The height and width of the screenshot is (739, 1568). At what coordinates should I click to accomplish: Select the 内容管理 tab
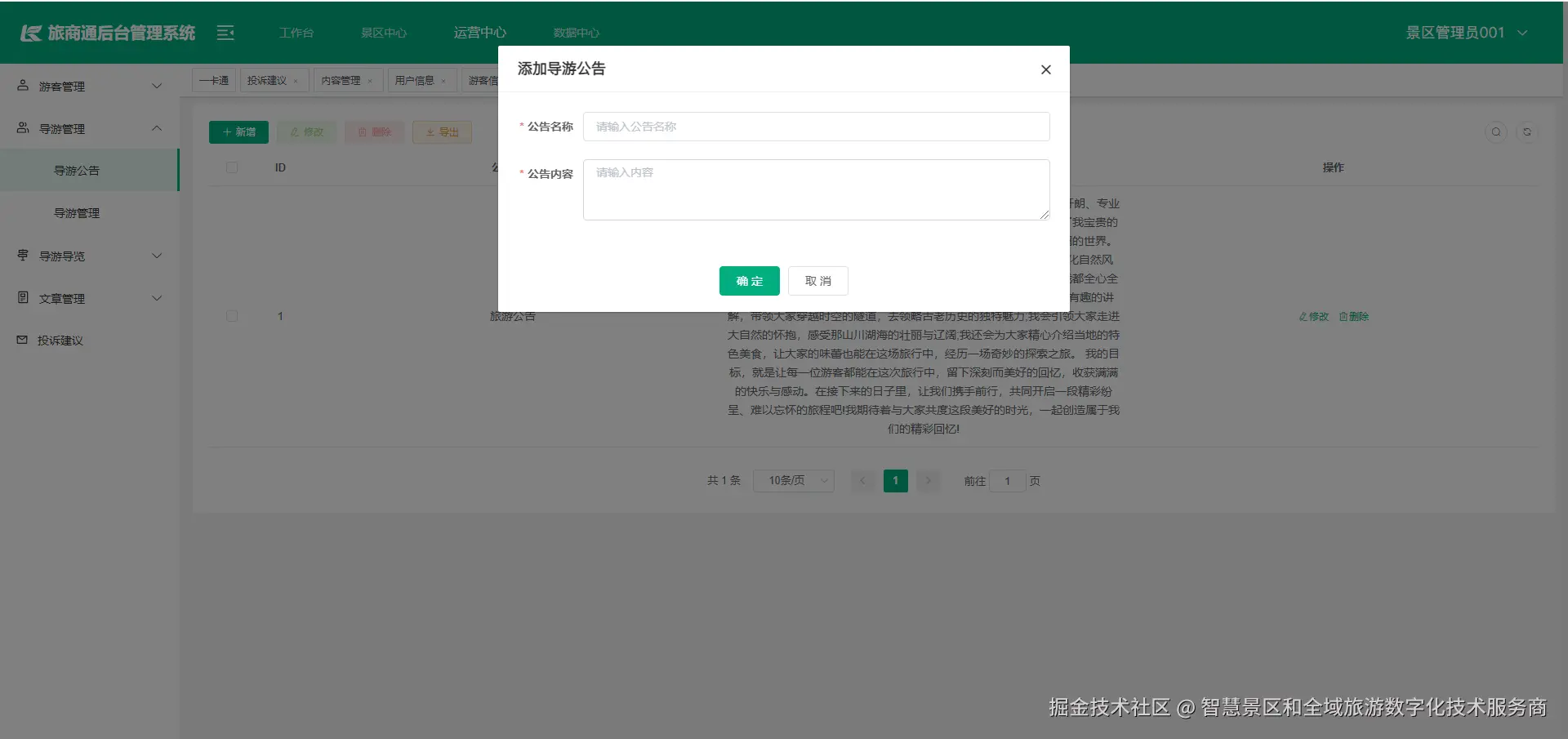click(342, 79)
